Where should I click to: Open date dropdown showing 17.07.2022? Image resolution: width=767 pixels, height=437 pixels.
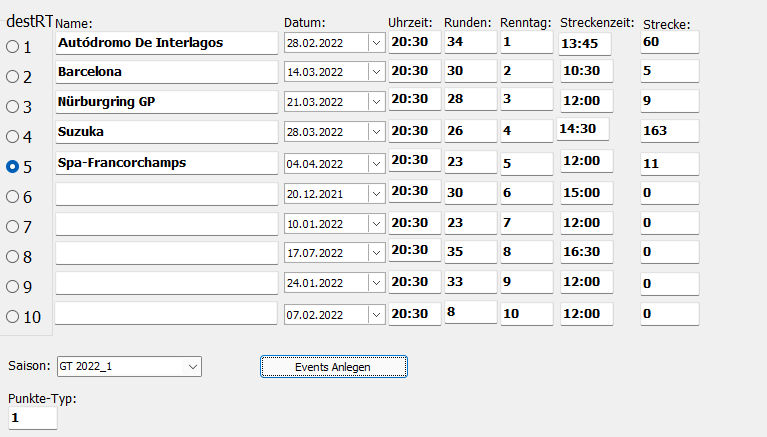click(x=375, y=253)
